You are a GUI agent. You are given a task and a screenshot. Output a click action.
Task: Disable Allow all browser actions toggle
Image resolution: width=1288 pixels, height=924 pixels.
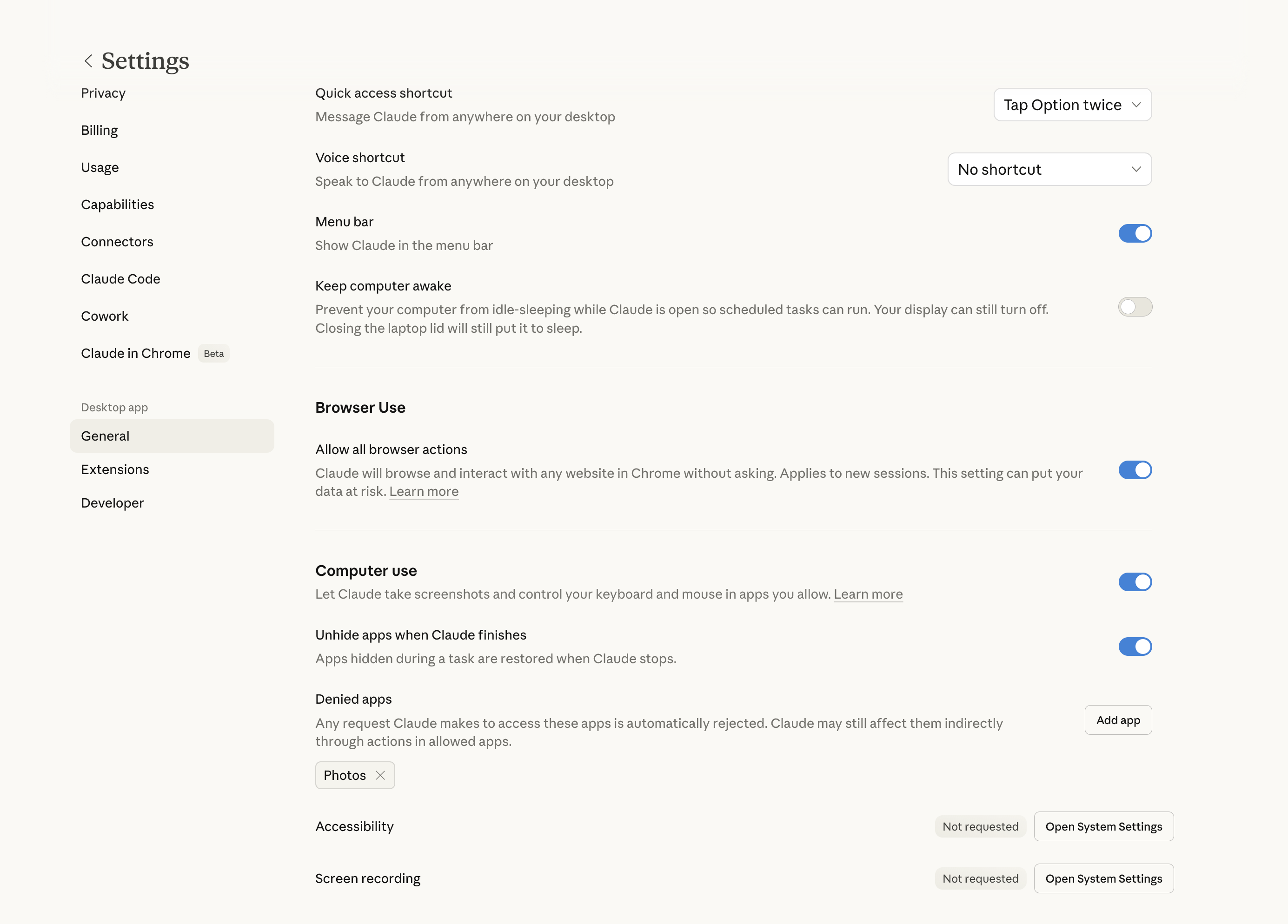pyautogui.click(x=1135, y=470)
